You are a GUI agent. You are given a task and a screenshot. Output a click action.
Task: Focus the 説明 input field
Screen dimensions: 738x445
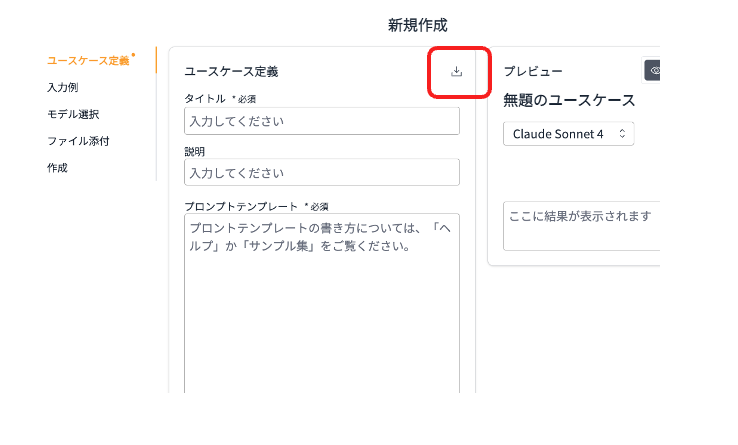322,172
